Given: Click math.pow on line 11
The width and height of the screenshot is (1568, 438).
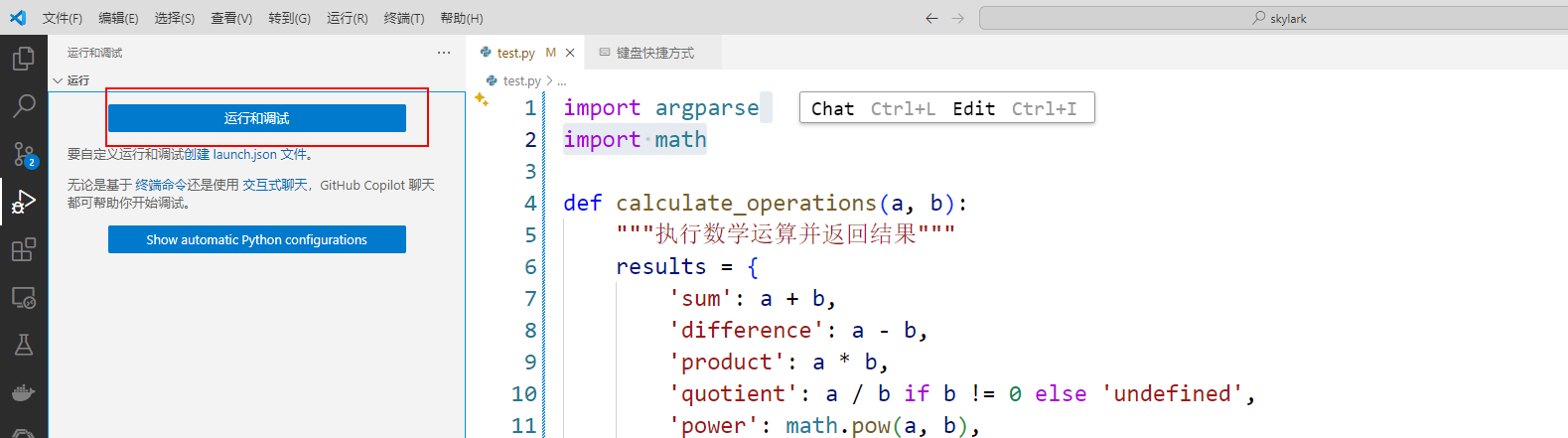Looking at the screenshot, I should point(838,425).
